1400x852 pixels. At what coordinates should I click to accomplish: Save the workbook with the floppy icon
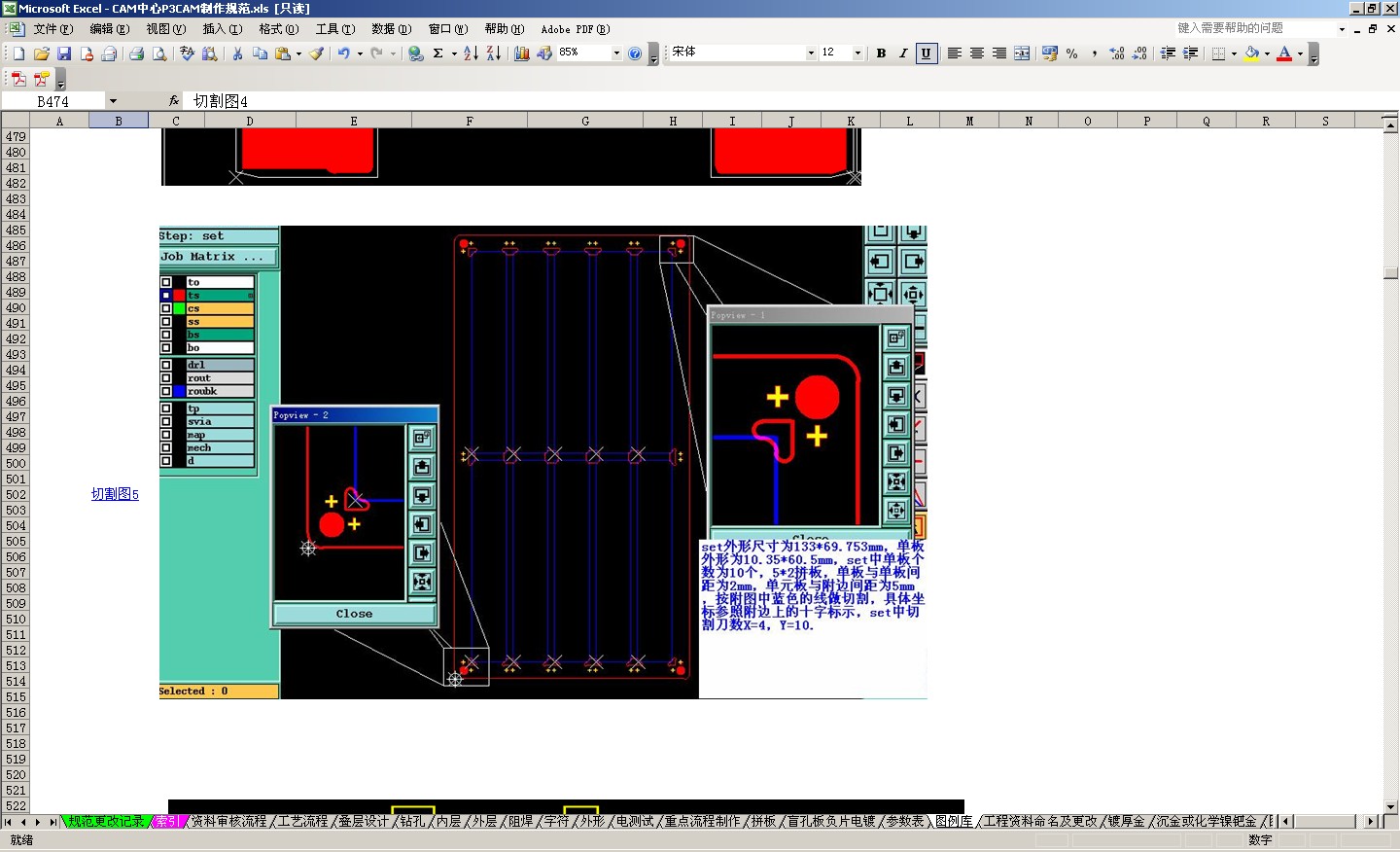tap(64, 53)
